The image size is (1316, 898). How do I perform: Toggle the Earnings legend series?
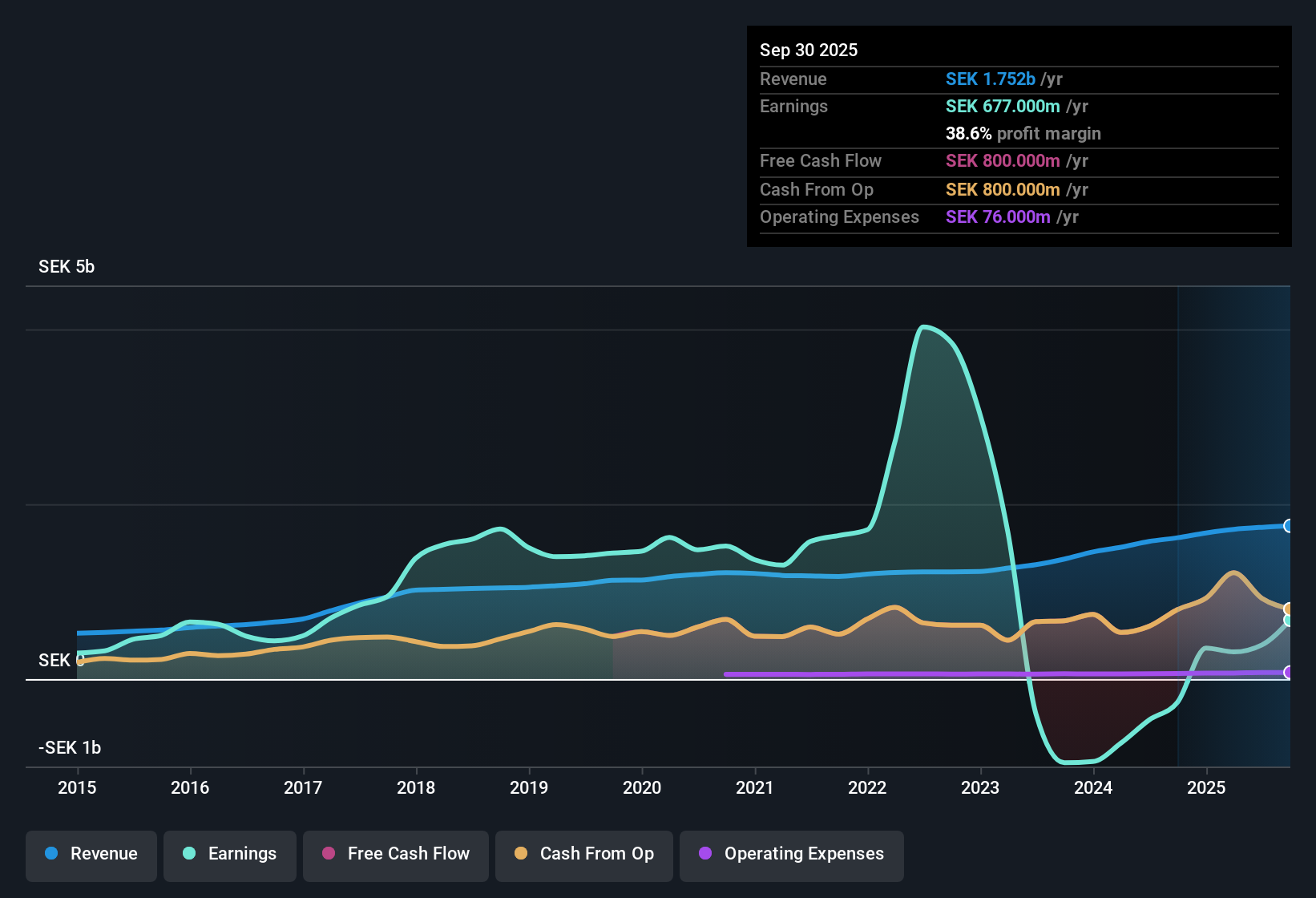pyautogui.click(x=230, y=855)
